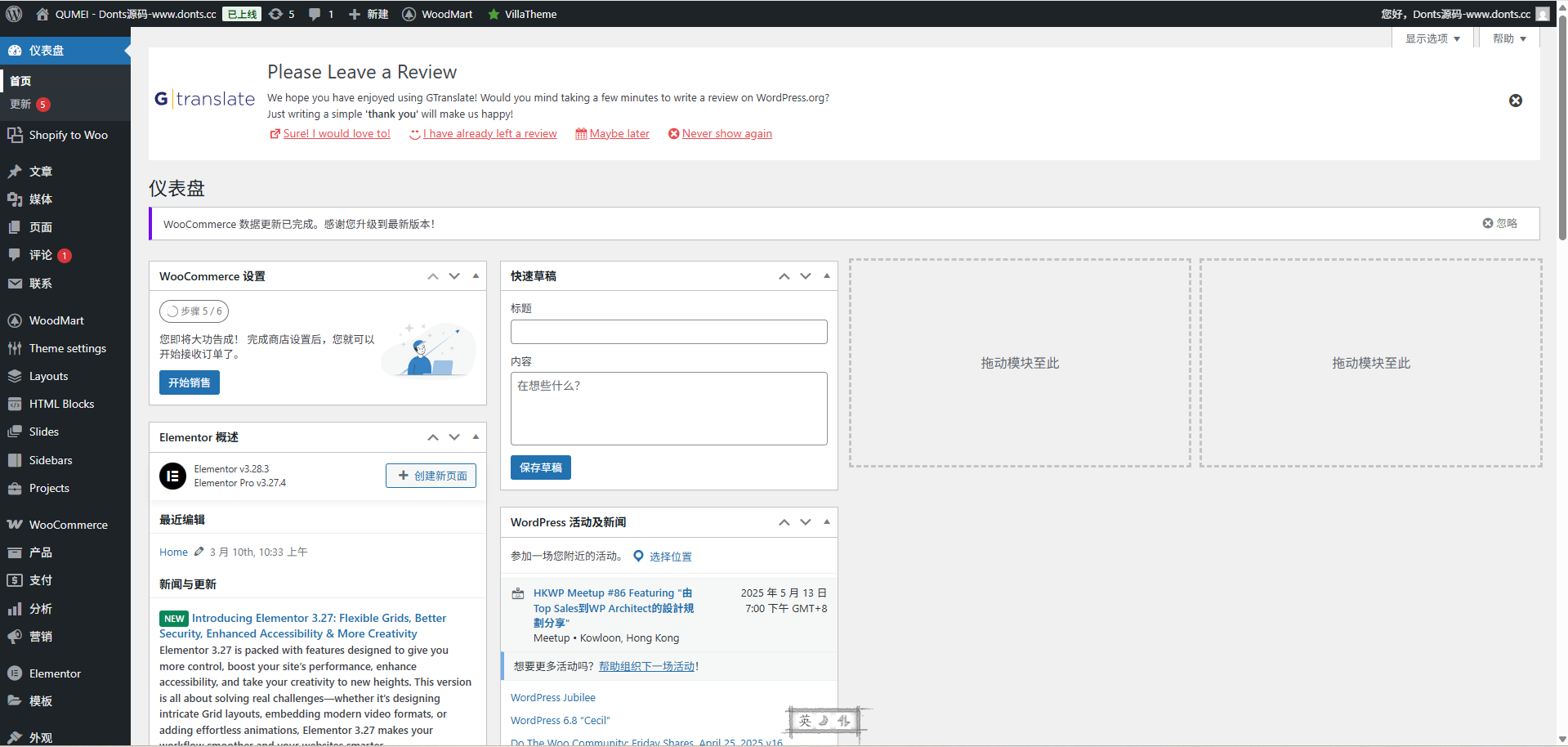1568x747 pixels.
Task: Focus the 内容 content text area
Action: pyautogui.click(x=669, y=409)
